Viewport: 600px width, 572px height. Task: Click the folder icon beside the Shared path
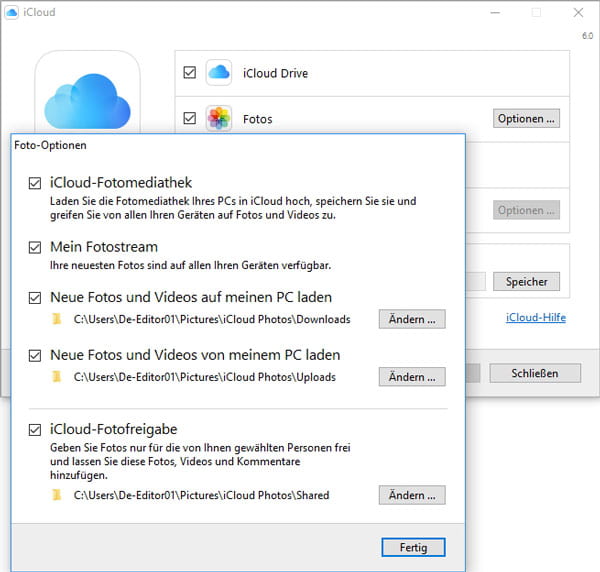[57, 495]
